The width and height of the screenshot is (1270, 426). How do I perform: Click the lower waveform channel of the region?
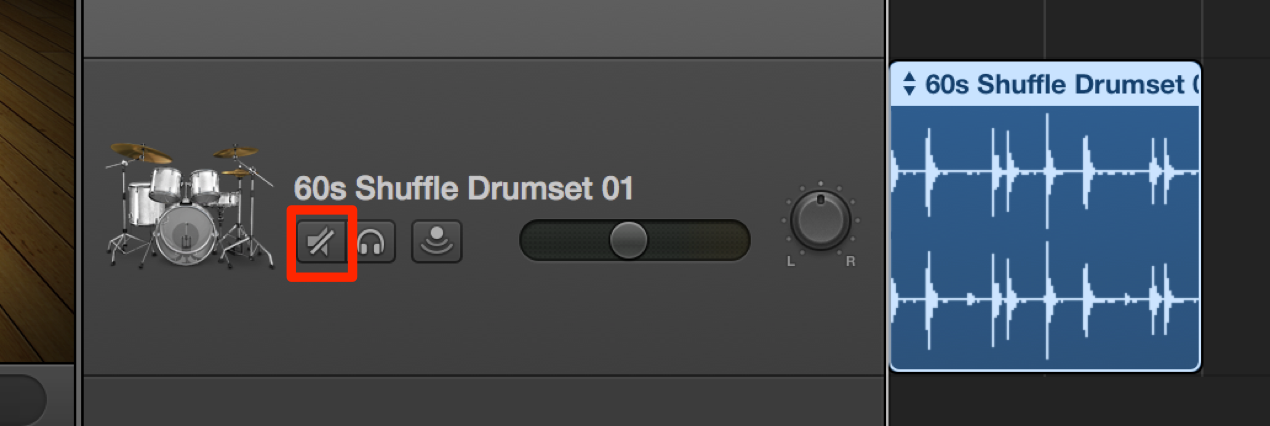(x=1044, y=298)
